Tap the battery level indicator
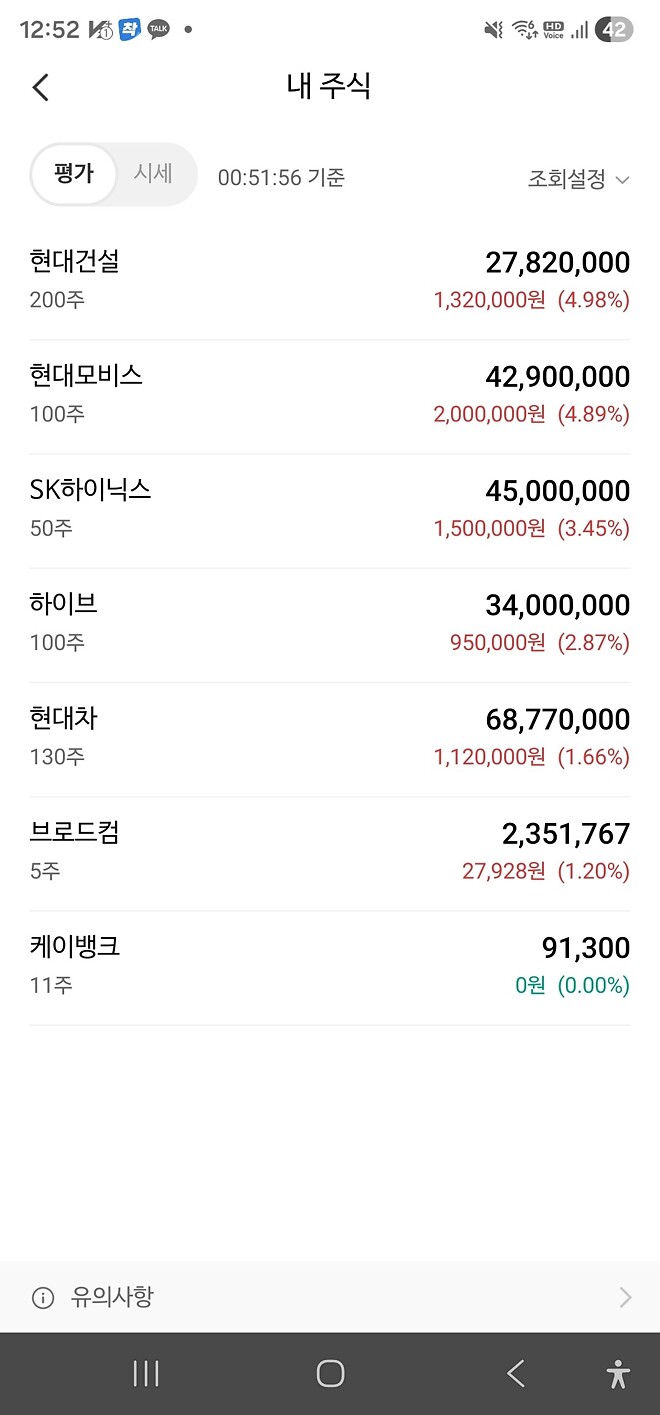The height and width of the screenshot is (1415, 660). point(613,29)
